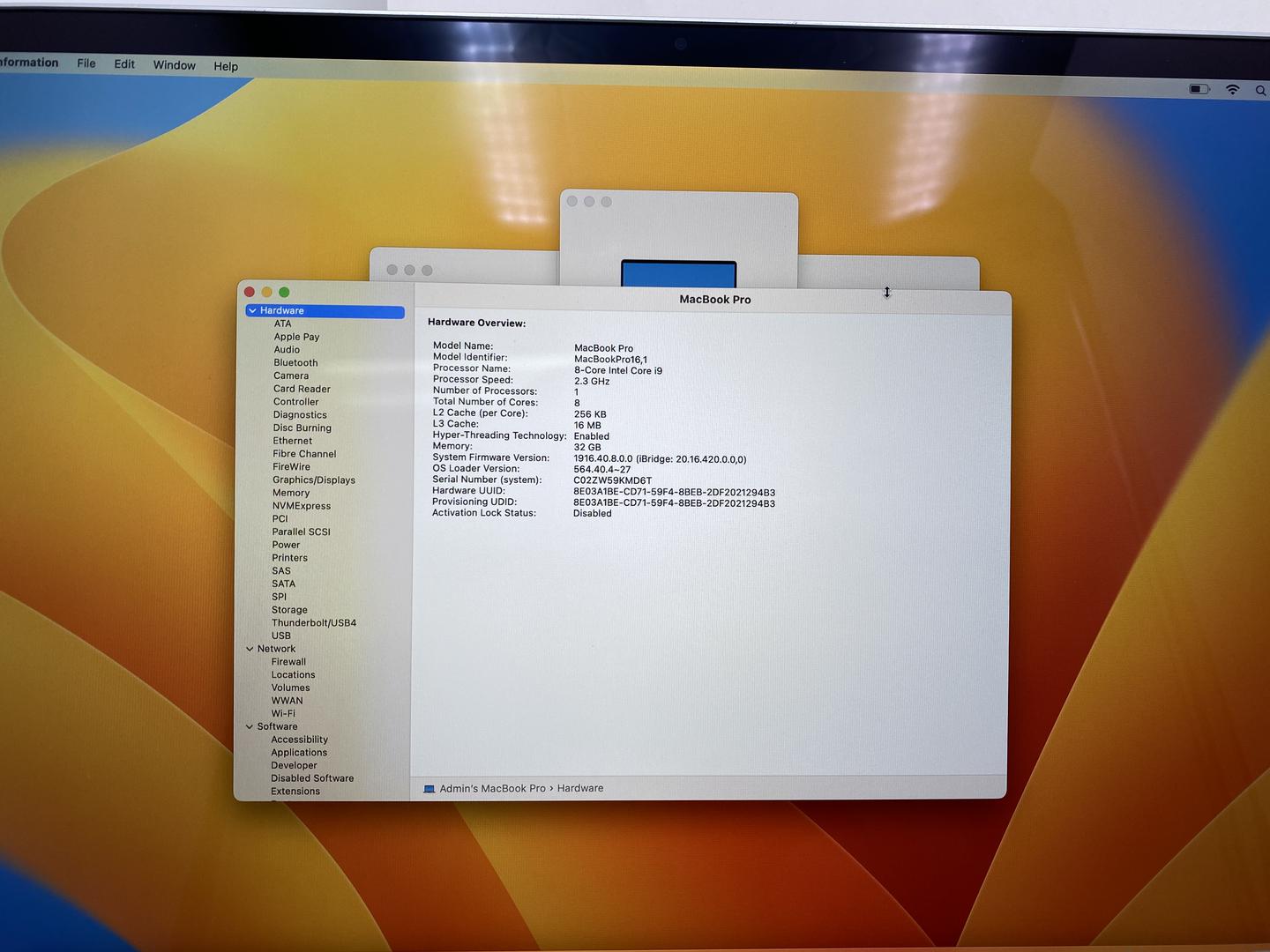Screen dimensions: 1270x952
Task: Click the MacBook Pro window title
Action: pyautogui.click(x=715, y=300)
